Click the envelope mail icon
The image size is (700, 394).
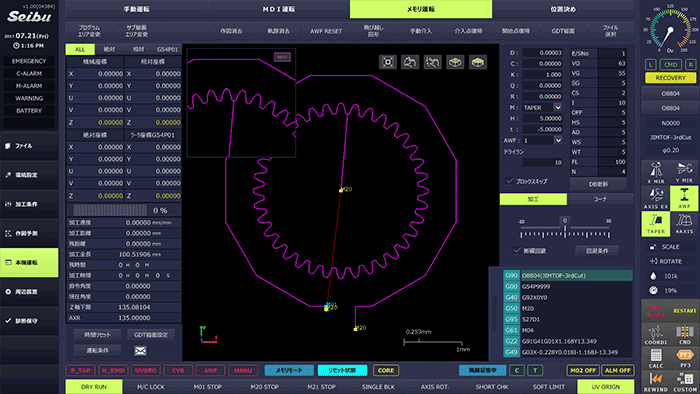(140, 351)
